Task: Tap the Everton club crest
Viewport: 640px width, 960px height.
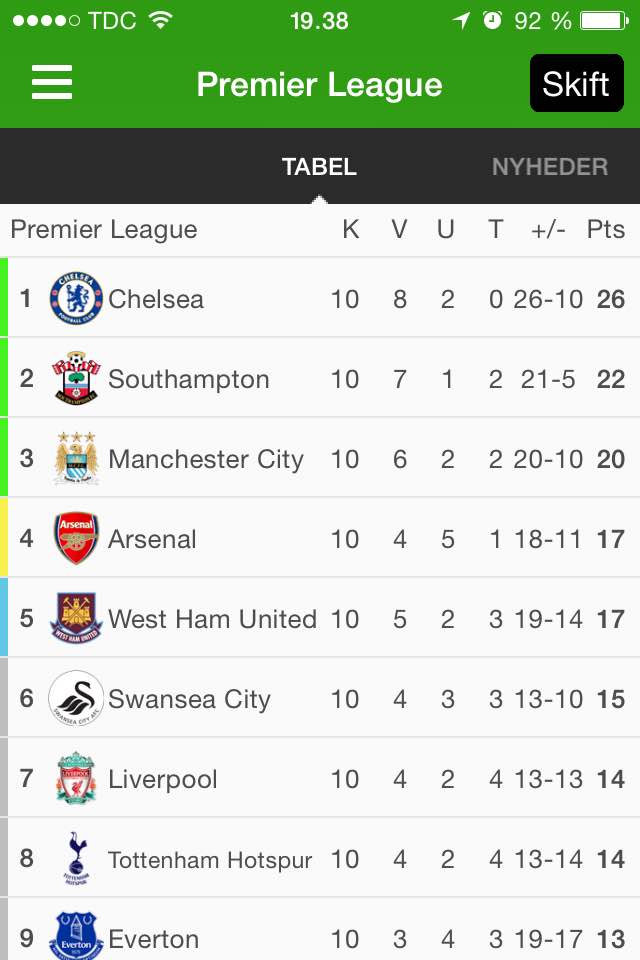Action: tap(76, 937)
